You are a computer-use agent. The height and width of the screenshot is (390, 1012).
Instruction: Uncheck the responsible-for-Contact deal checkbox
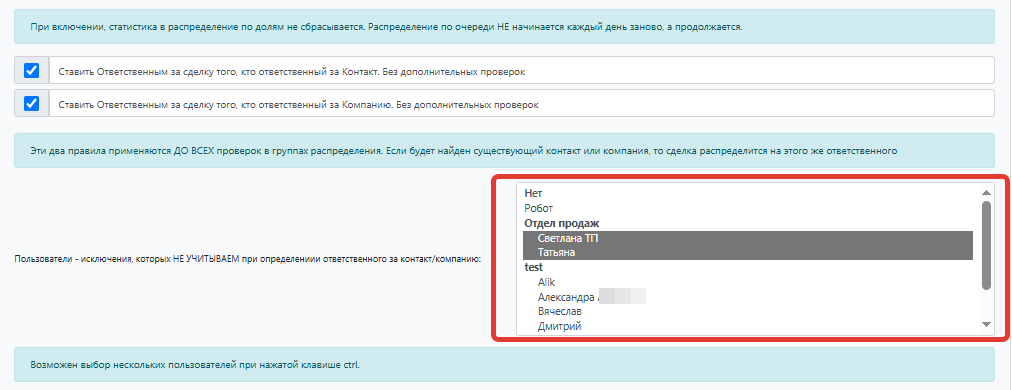[32, 70]
